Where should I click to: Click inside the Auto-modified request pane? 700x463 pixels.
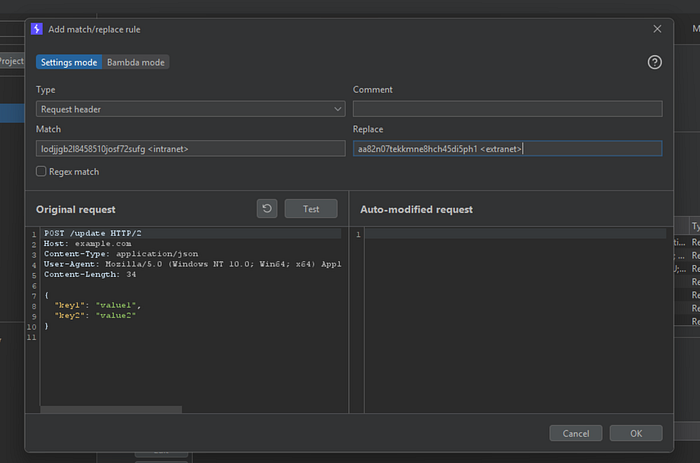coord(518,319)
